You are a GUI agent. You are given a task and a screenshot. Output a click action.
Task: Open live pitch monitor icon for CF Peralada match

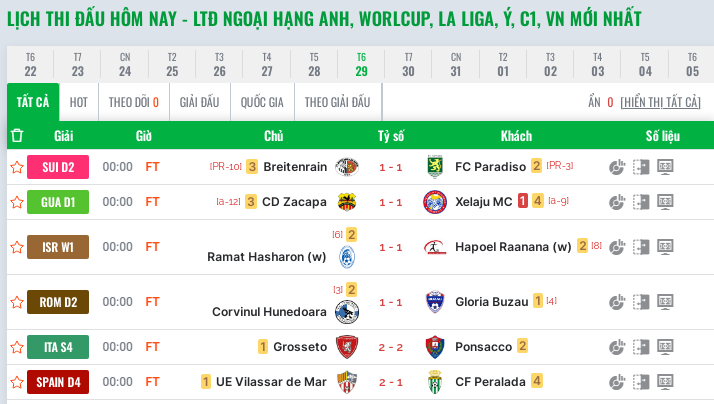tap(665, 381)
